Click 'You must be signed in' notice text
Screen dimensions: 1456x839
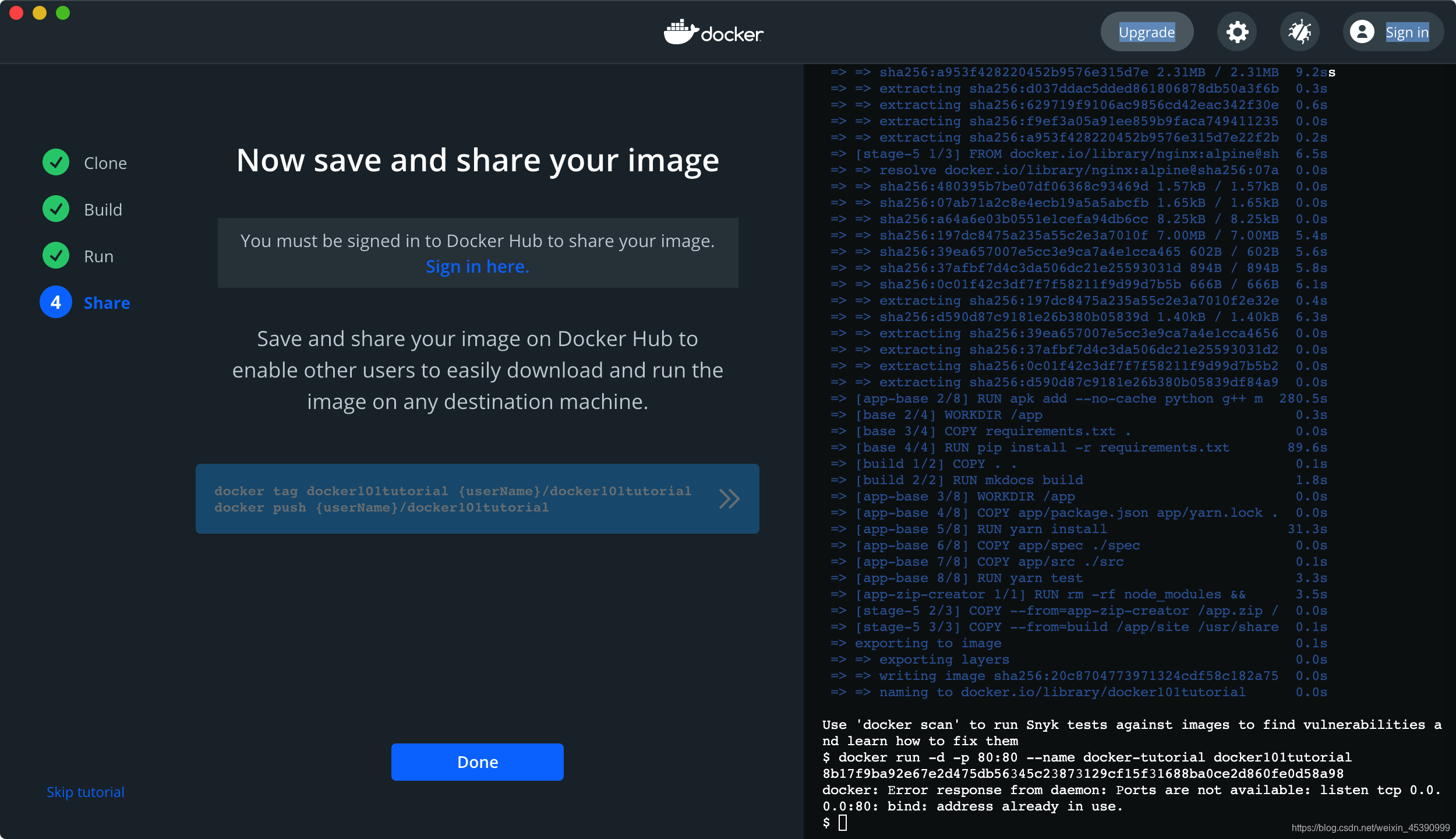[x=478, y=241]
